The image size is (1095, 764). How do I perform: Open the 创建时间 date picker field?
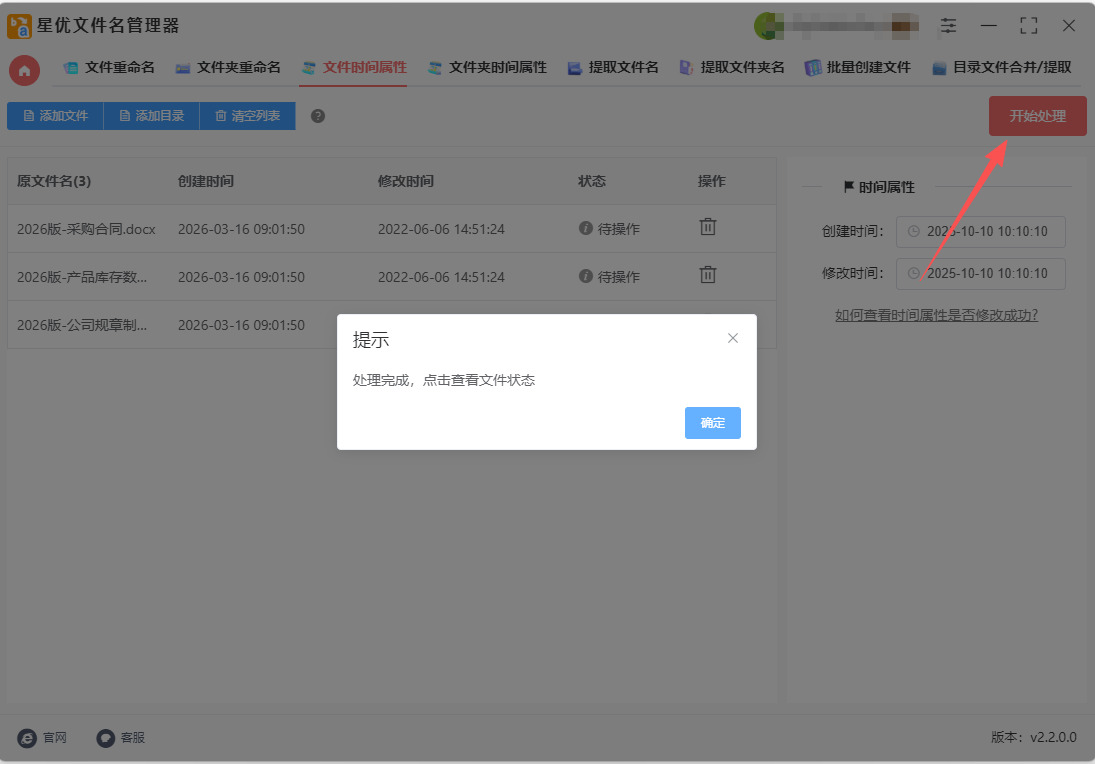click(x=980, y=232)
